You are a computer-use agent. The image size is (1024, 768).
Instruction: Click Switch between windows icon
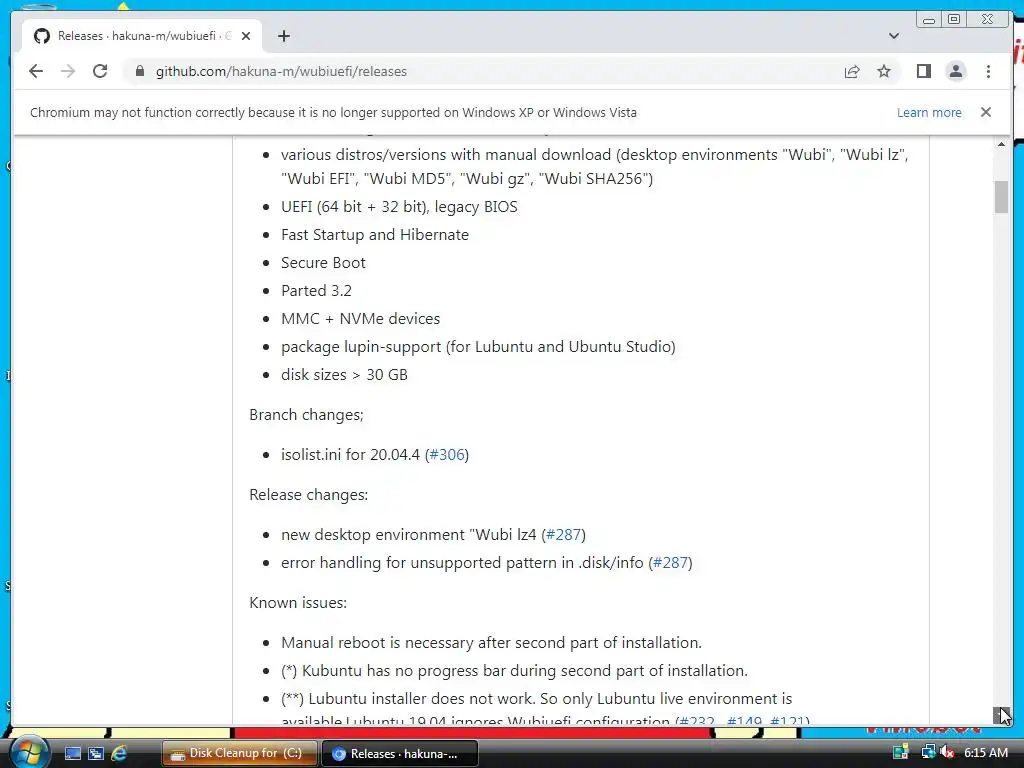pyautogui.click(x=96, y=754)
